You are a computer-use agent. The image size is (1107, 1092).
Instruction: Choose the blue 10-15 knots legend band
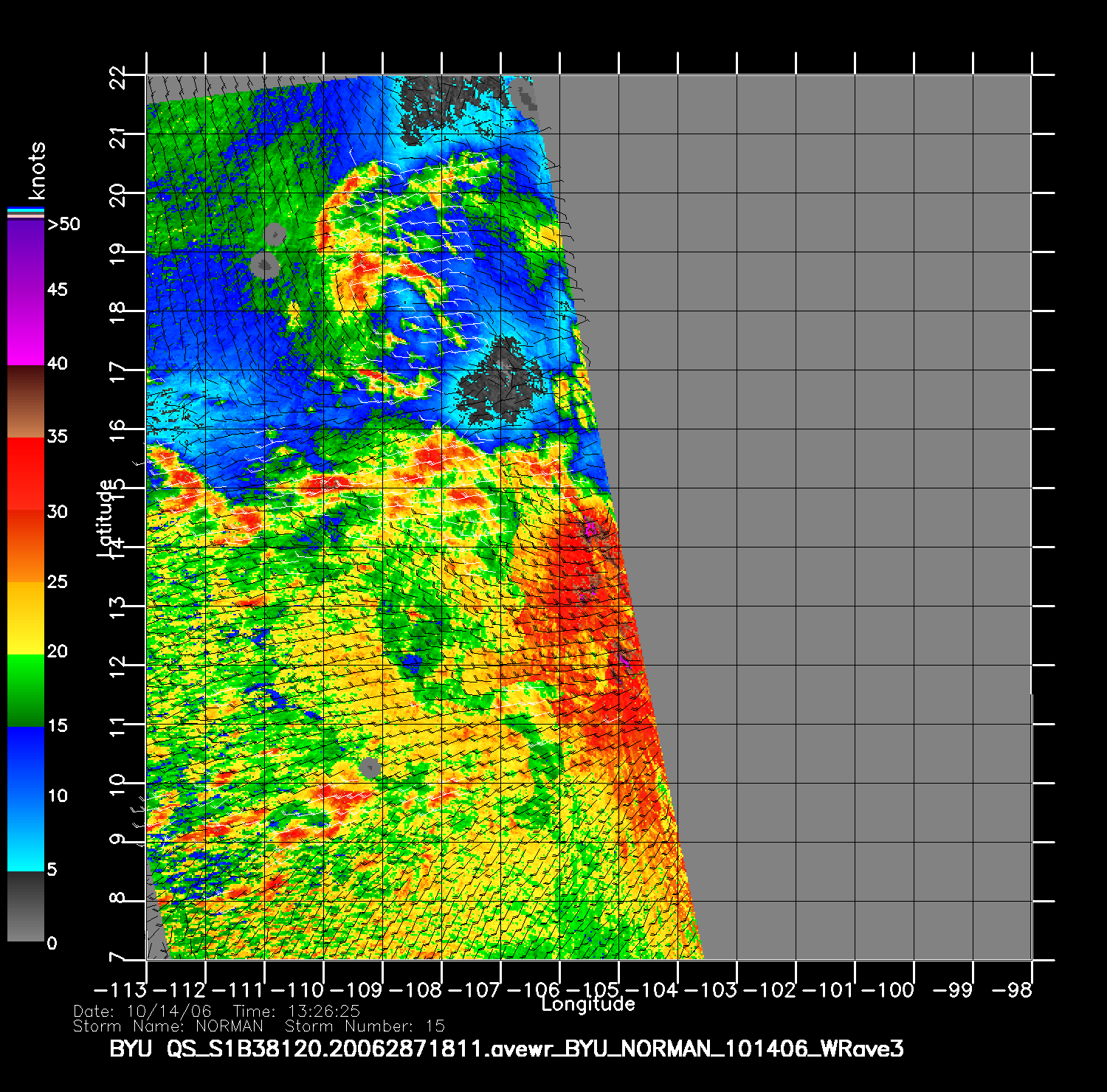pos(26,764)
